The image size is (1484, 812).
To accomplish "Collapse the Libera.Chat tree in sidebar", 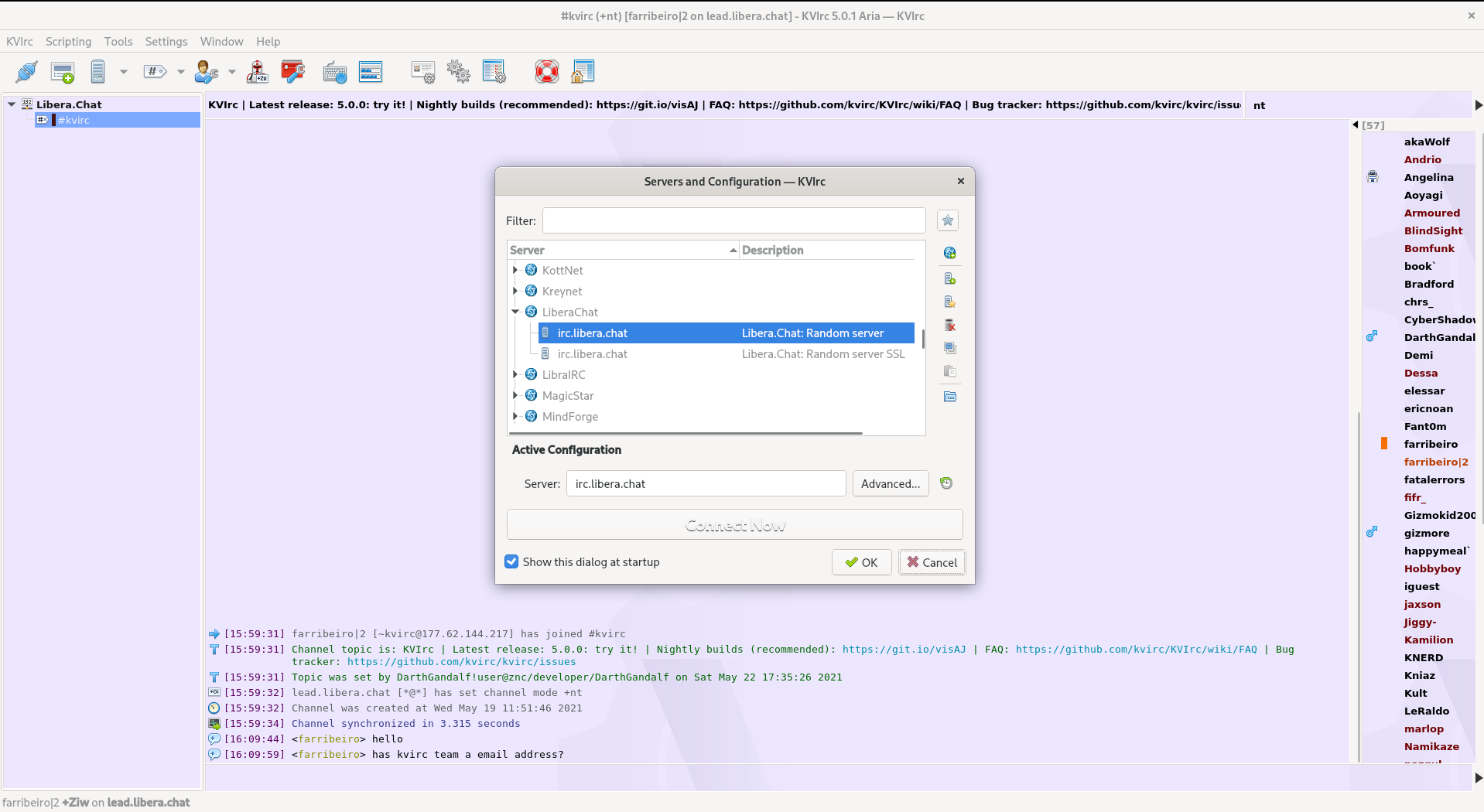I will click(12, 104).
